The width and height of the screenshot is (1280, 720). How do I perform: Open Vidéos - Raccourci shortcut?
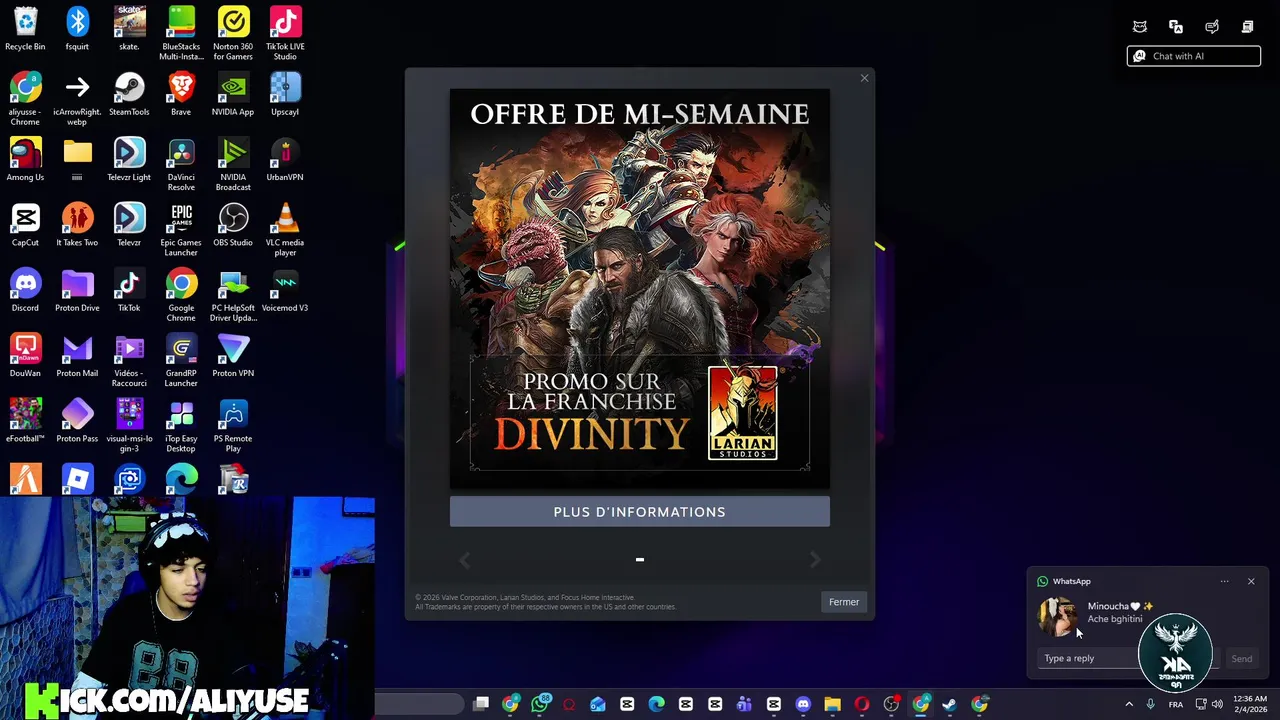click(129, 360)
